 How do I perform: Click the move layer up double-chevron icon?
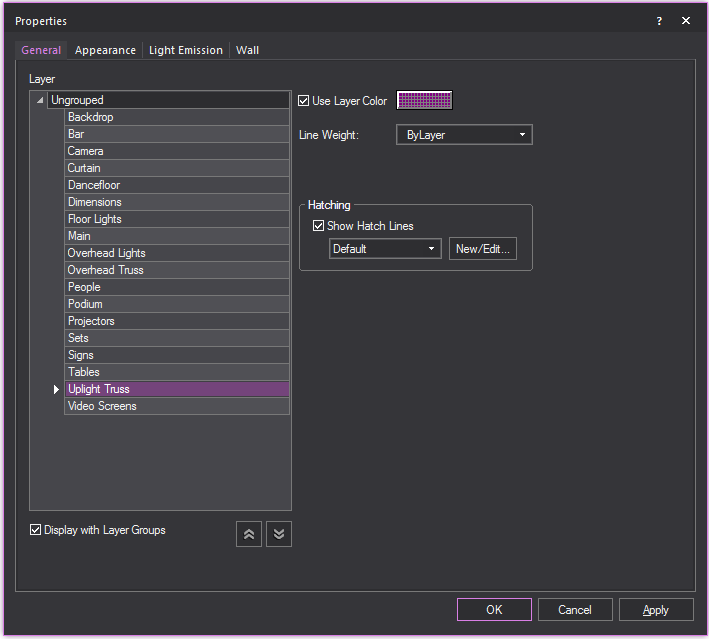249,534
